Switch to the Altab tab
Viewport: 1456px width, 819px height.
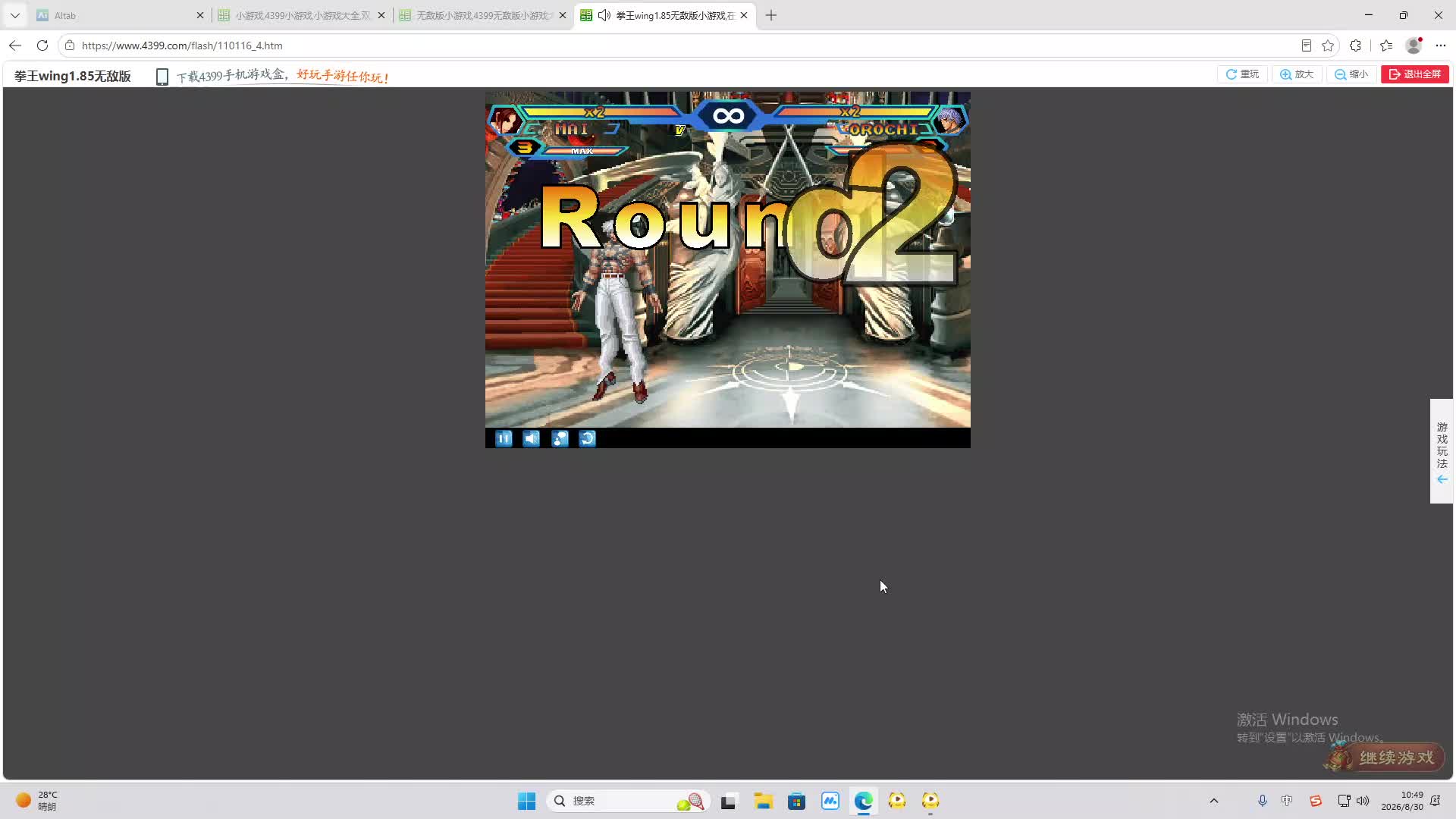120,15
